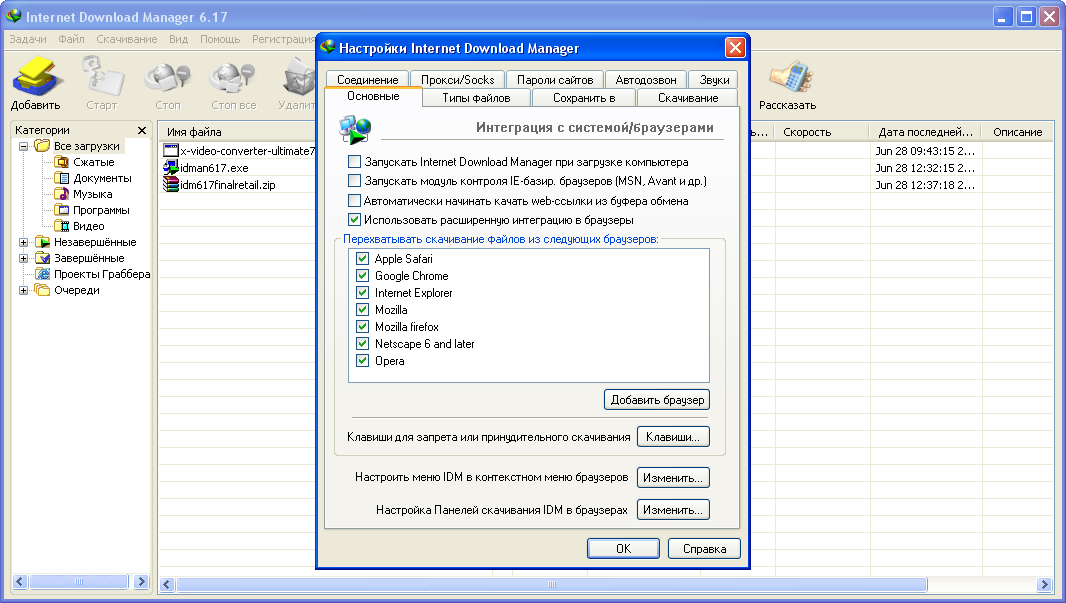This screenshot has width=1066, height=603.
Task: Select the Незавершённые folder icon
Action: coord(43,242)
